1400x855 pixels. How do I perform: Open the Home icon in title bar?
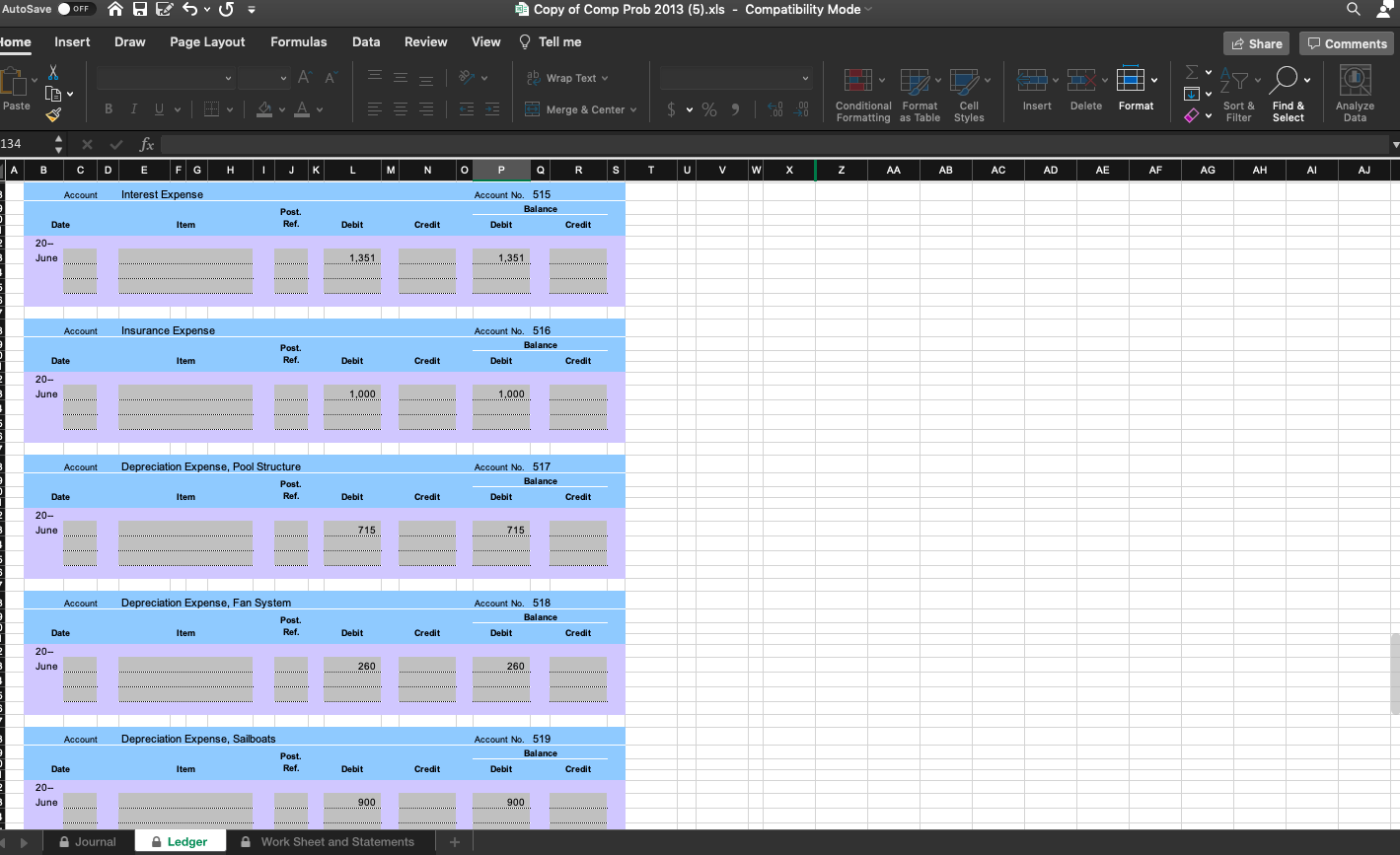click(x=115, y=10)
